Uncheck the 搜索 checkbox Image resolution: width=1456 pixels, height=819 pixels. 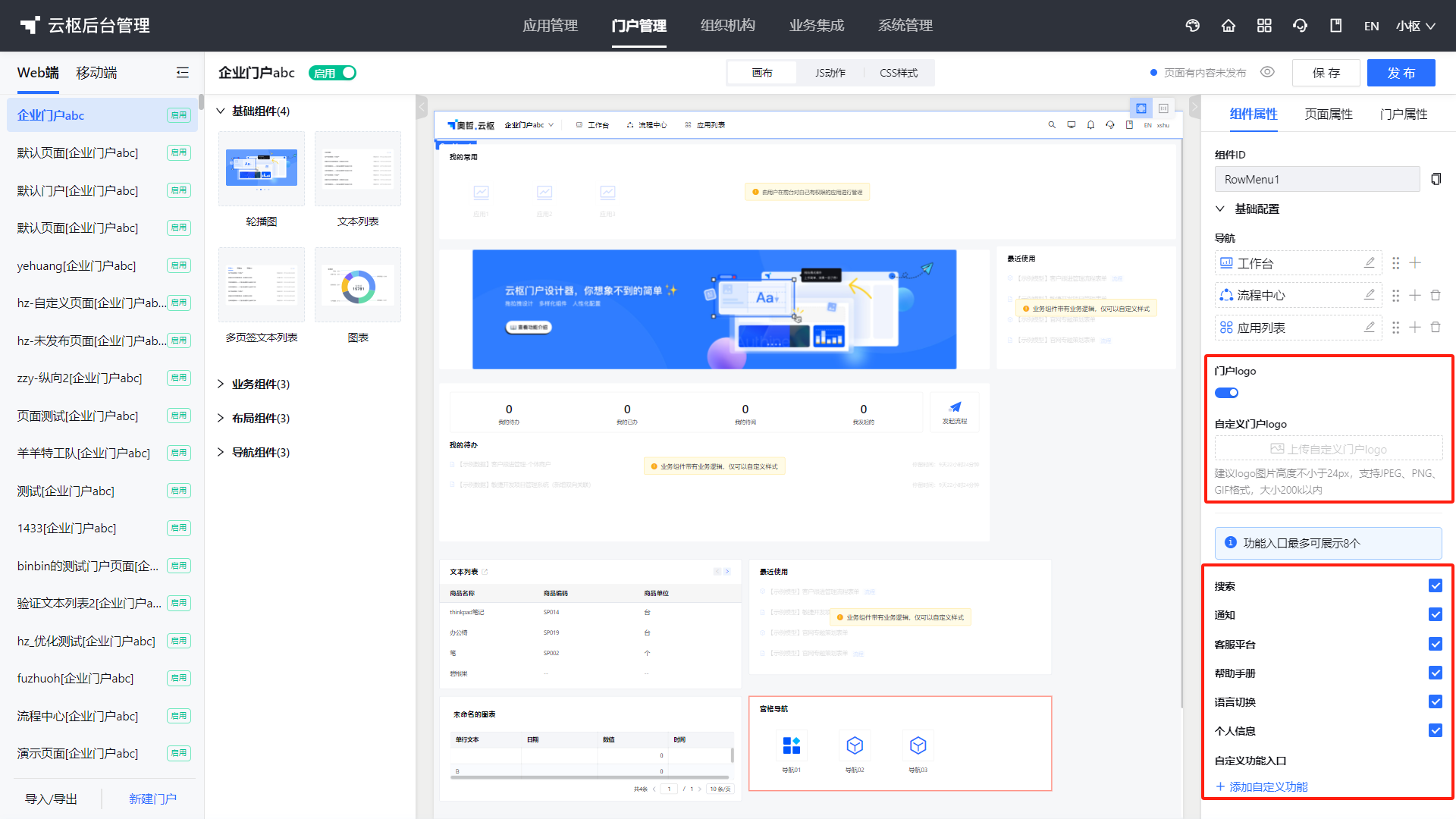(x=1436, y=585)
